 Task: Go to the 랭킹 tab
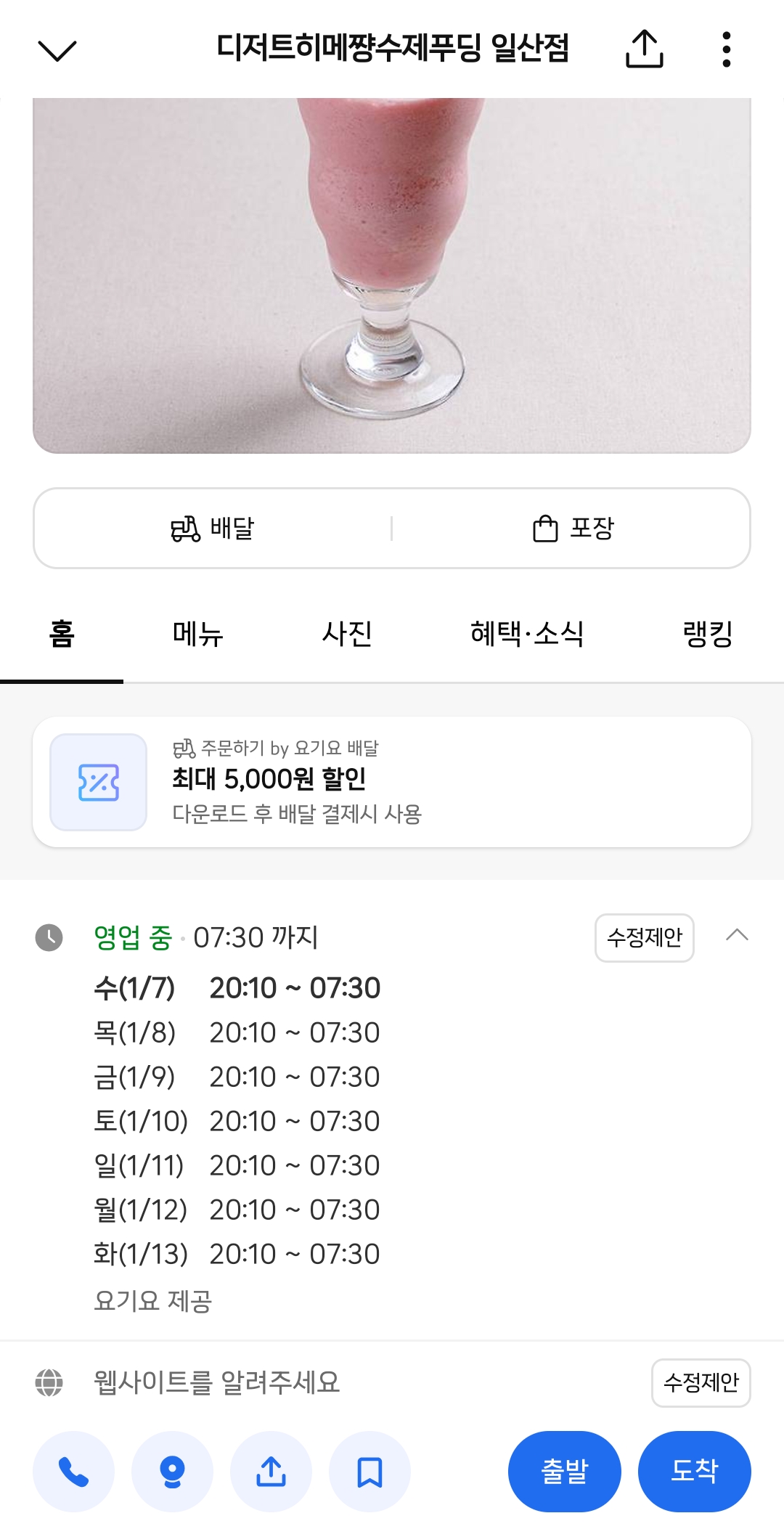click(708, 634)
